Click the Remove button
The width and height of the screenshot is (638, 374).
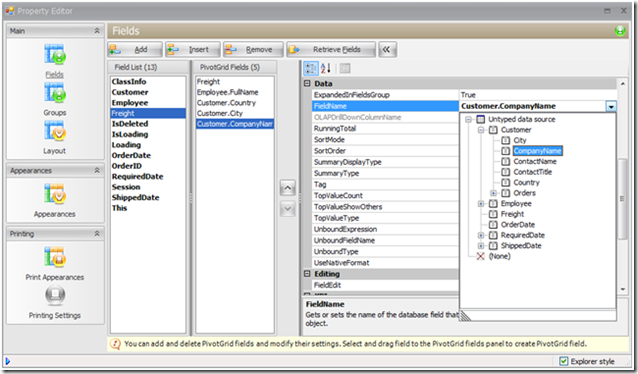(253, 50)
